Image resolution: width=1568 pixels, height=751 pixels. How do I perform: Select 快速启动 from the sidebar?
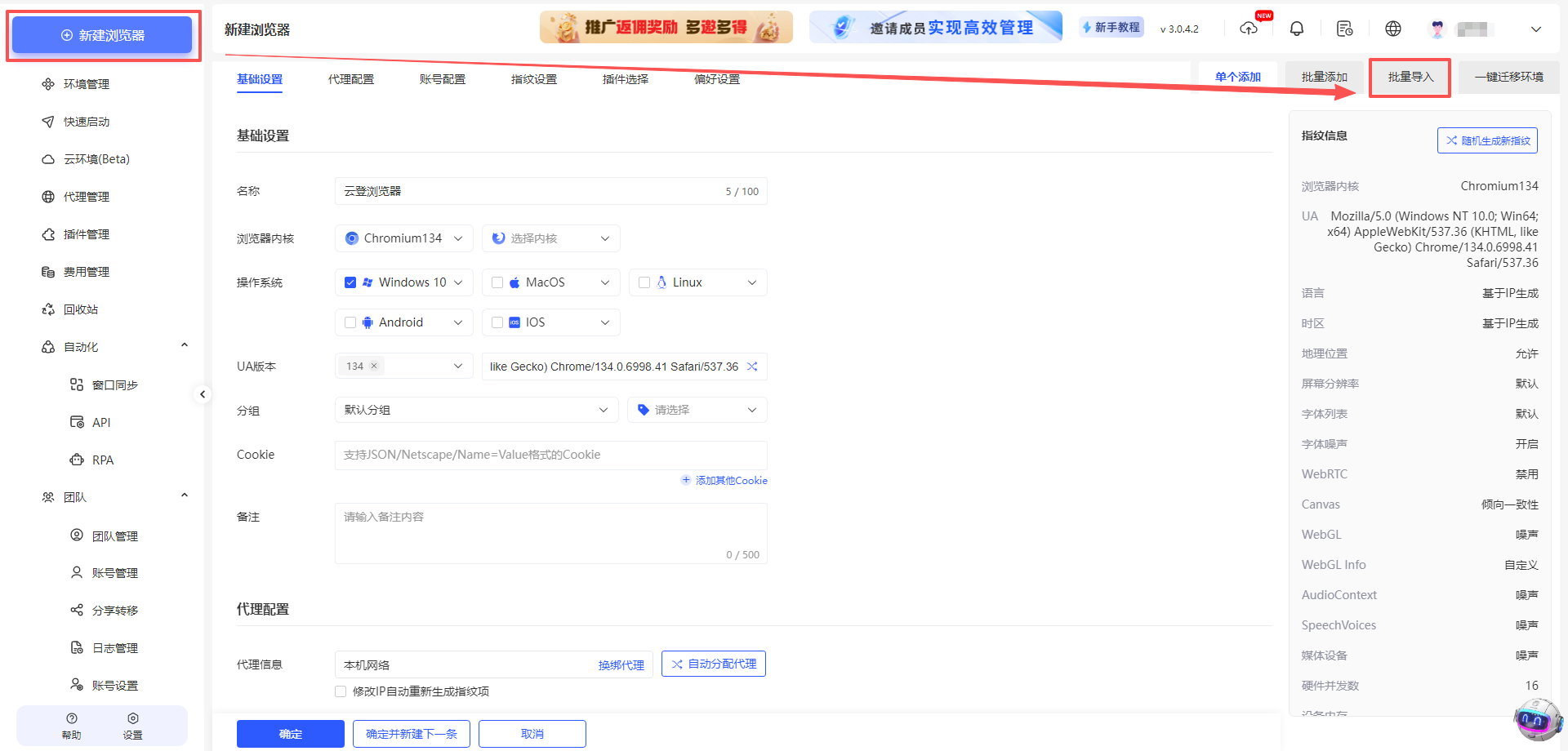(87, 121)
